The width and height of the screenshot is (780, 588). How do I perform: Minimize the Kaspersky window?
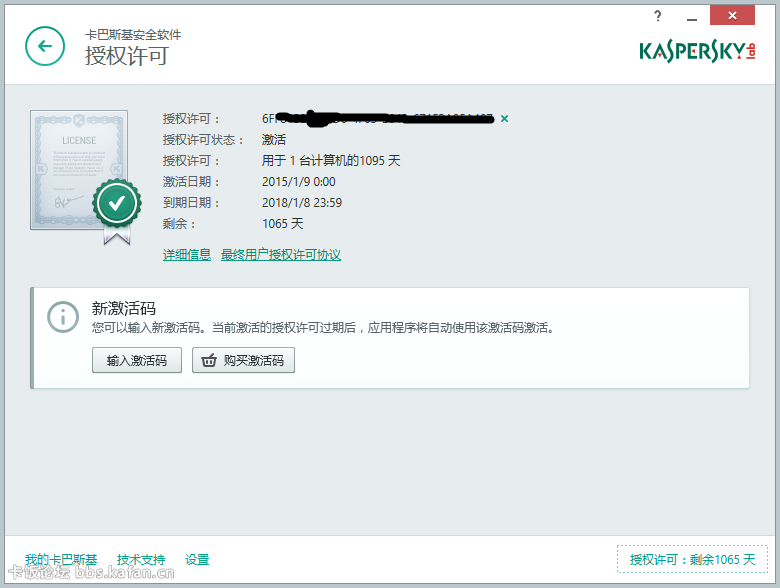pyautogui.click(x=691, y=18)
